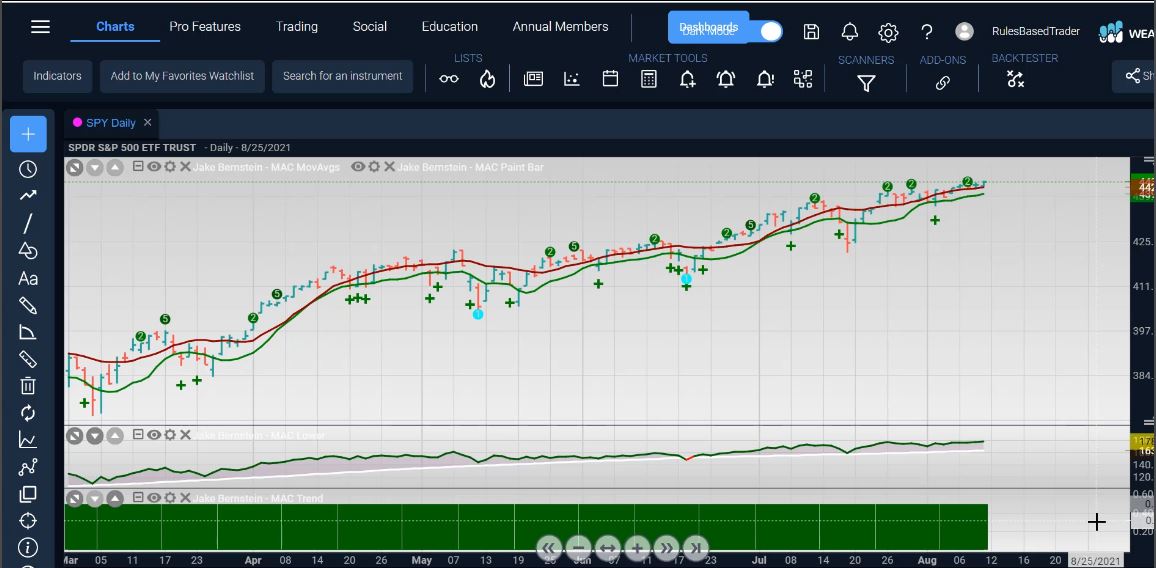This screenshot has width=1156, height=568.
Task: Move main price panel down with arrow
Action: pyautogui.click(x=94, y=167)
